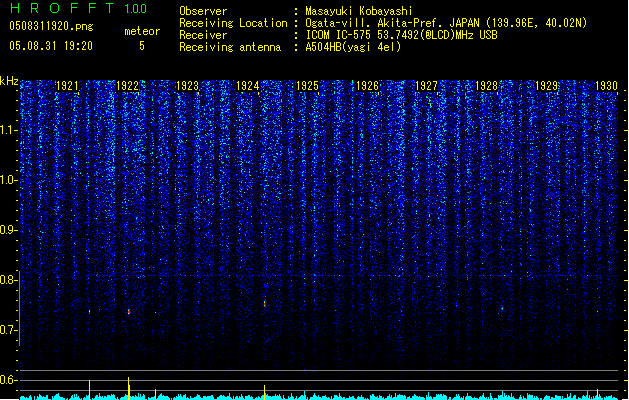
Task: Click the 0.6 frequency axis label
Action: point(9,380)
